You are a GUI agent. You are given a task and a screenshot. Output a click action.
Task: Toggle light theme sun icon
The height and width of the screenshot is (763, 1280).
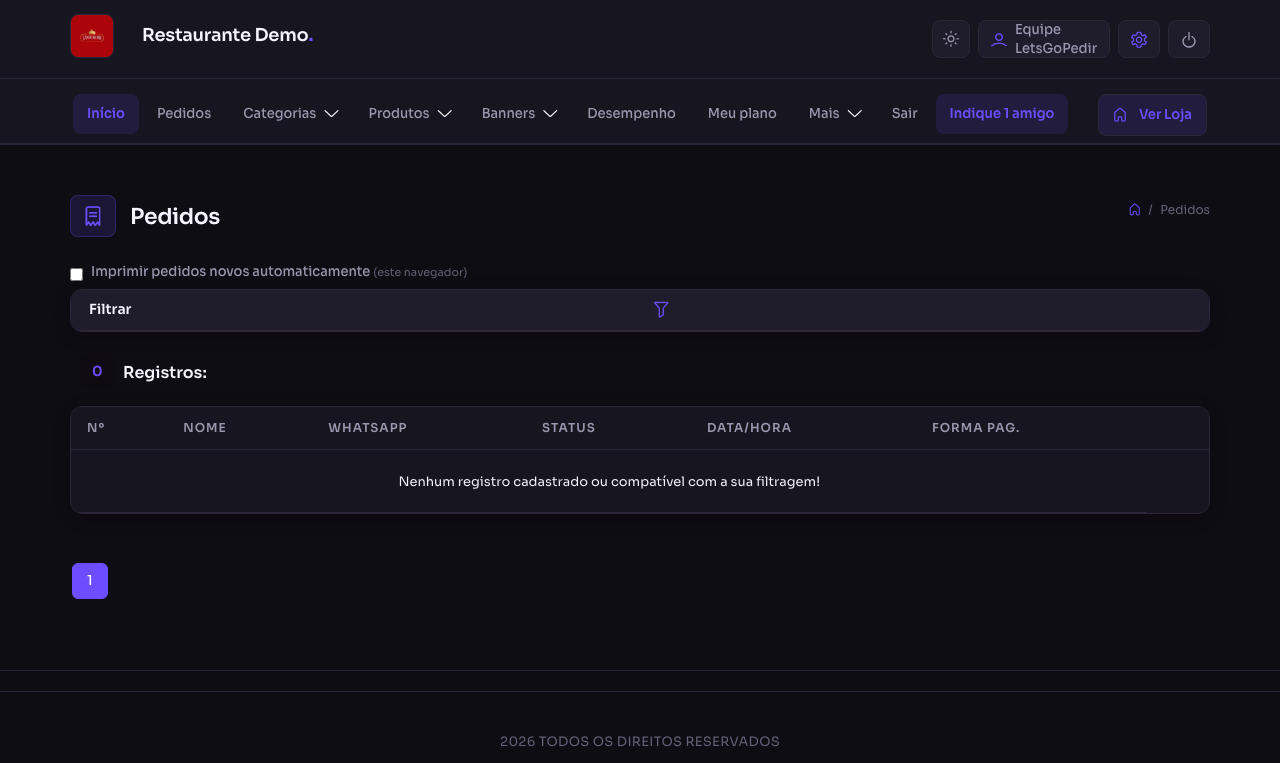click(x=951, y=39)
